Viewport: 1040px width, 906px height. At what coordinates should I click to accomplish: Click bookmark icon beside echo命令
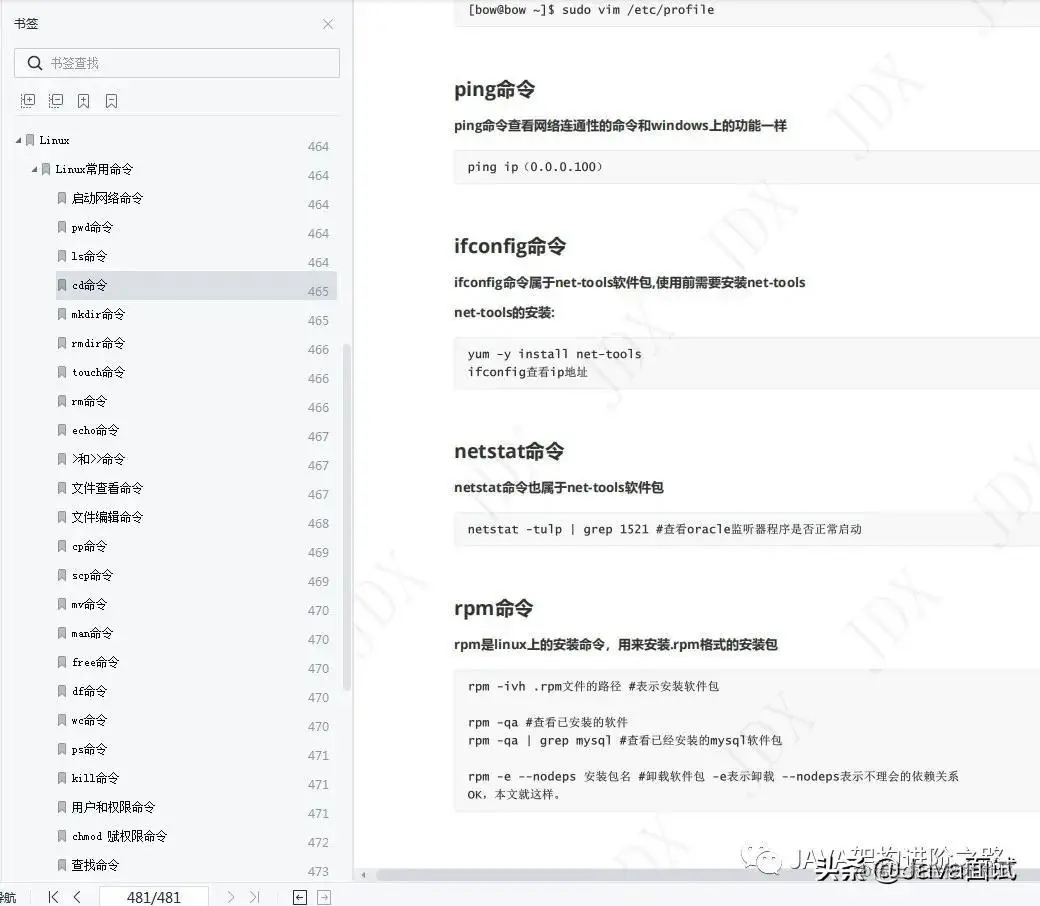[x=62, y=430]
